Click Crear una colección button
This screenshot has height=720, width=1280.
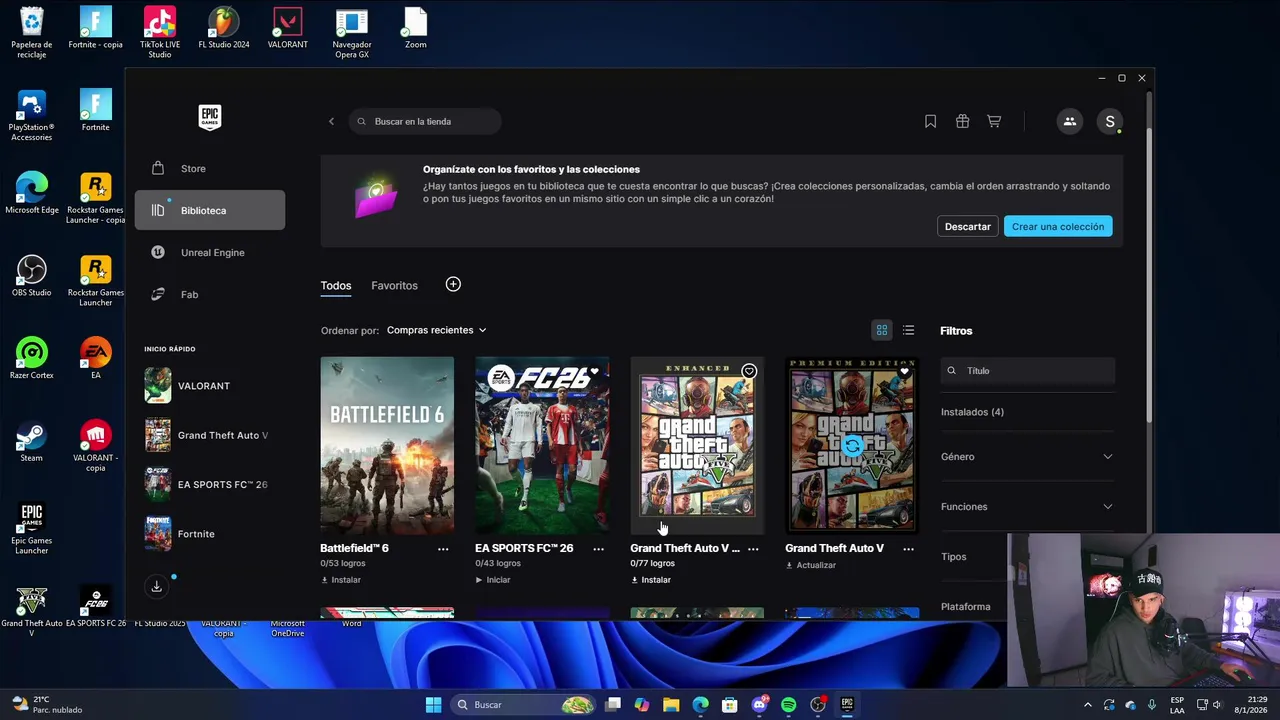coord(1058,226)
